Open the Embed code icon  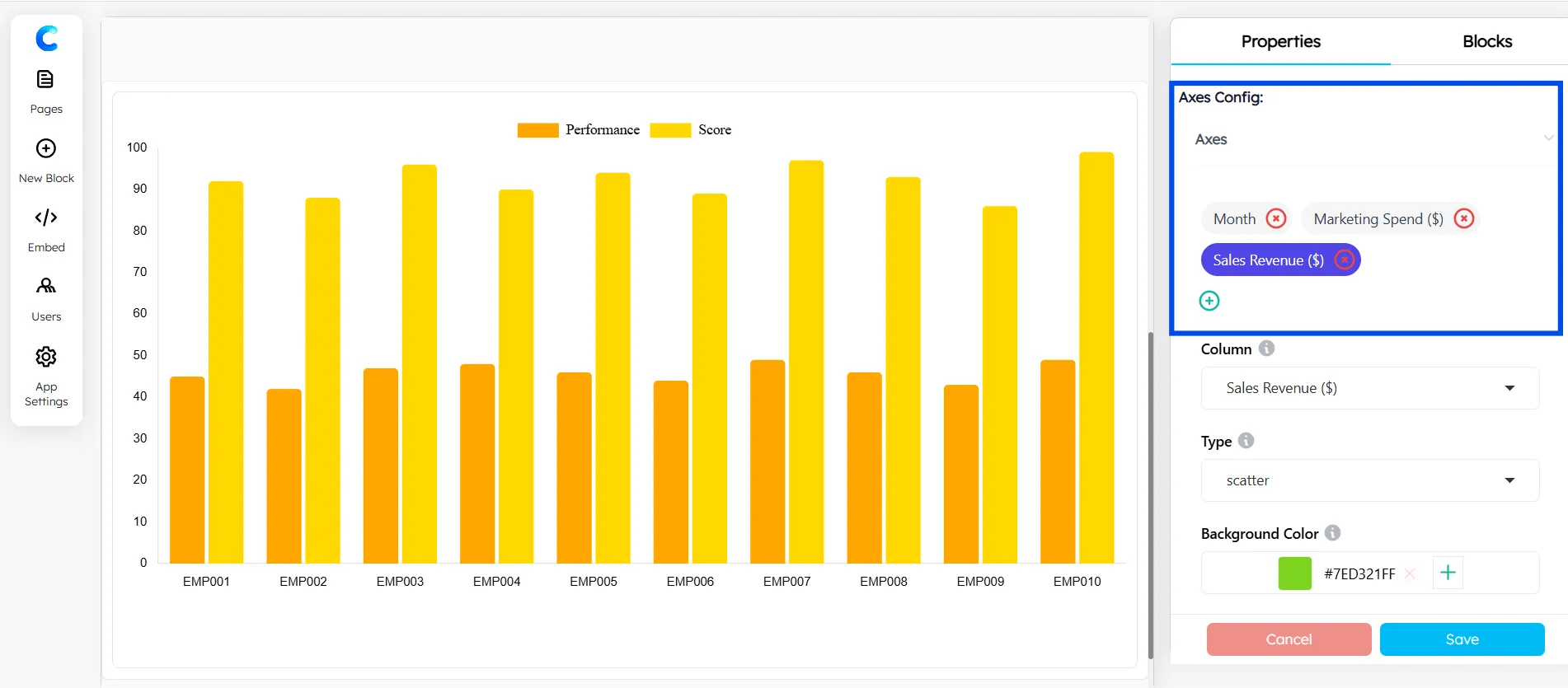(46, 218)
